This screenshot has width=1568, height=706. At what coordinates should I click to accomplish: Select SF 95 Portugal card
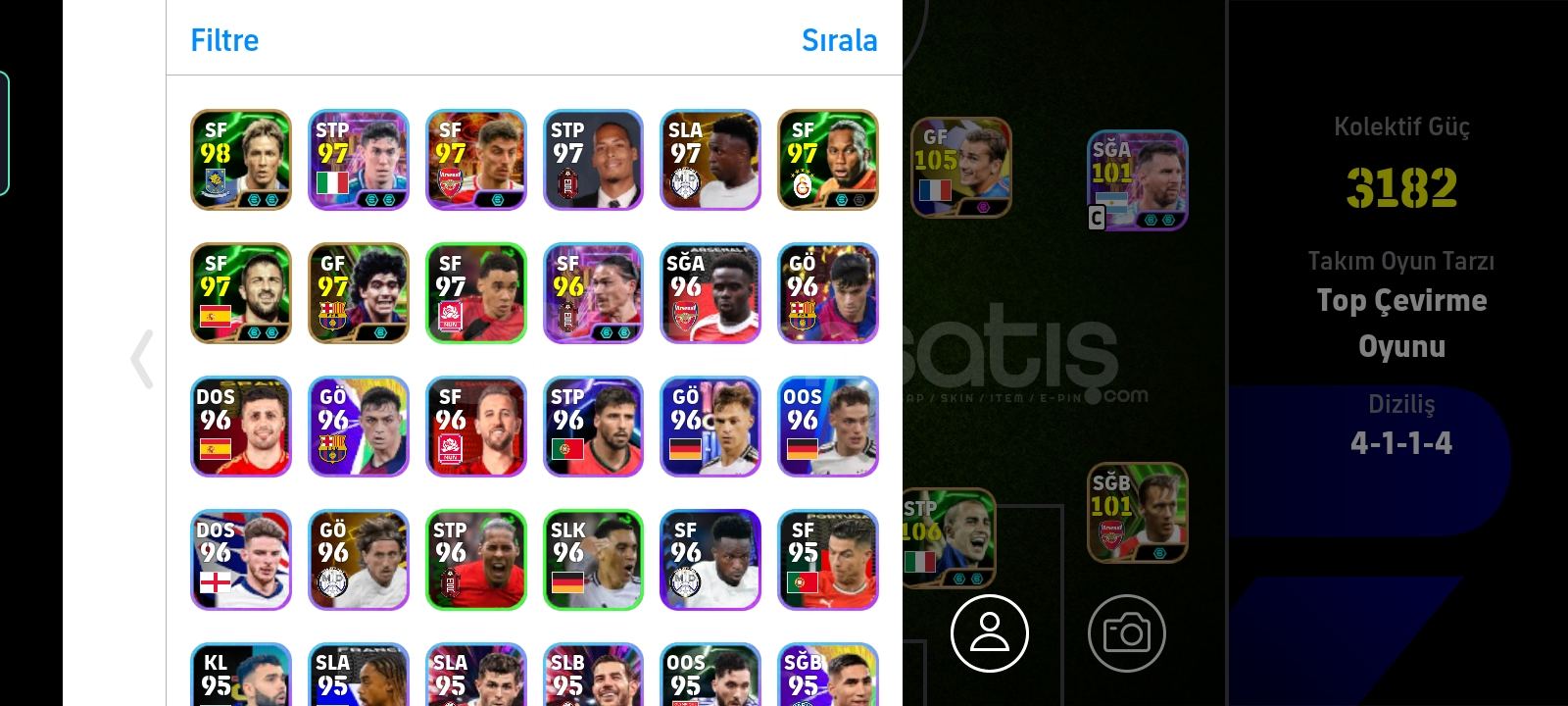[x=828, y=560]
